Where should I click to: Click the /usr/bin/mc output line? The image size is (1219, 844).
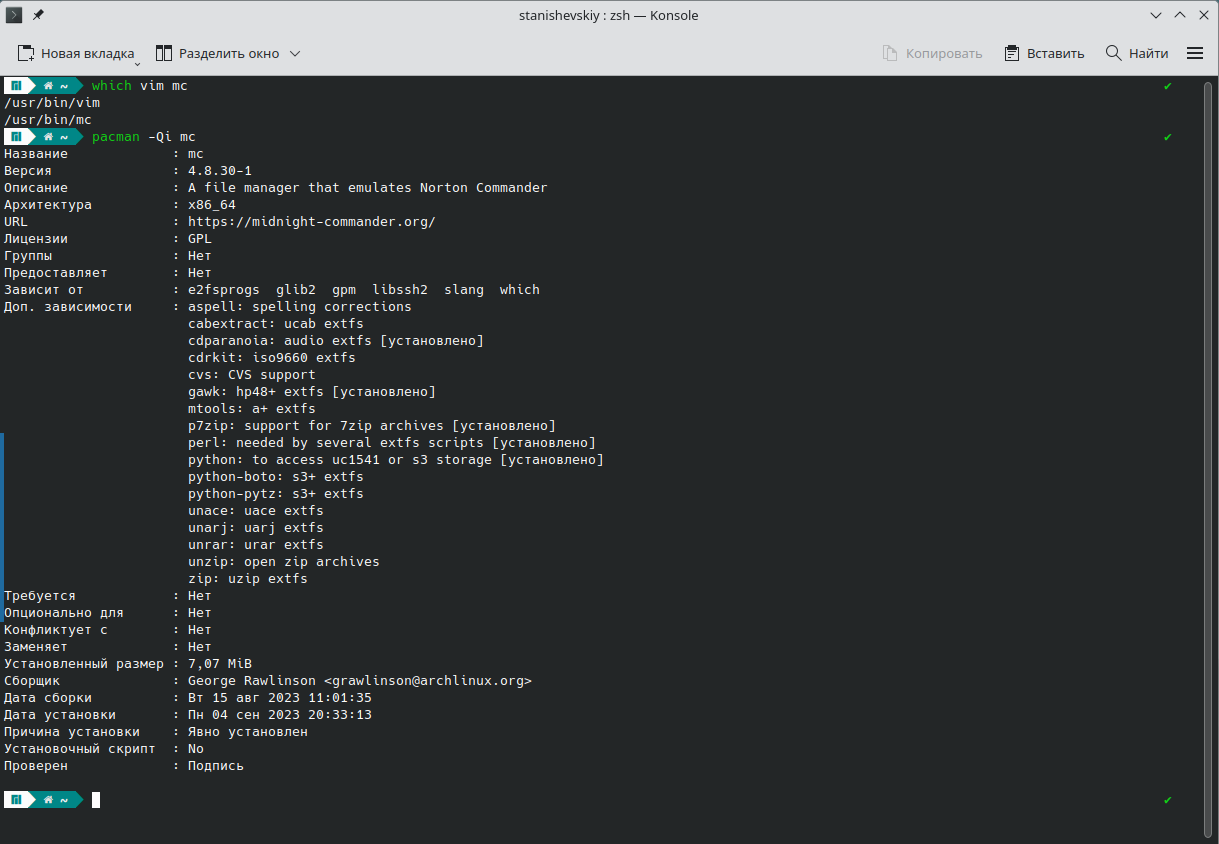[48, 120]
